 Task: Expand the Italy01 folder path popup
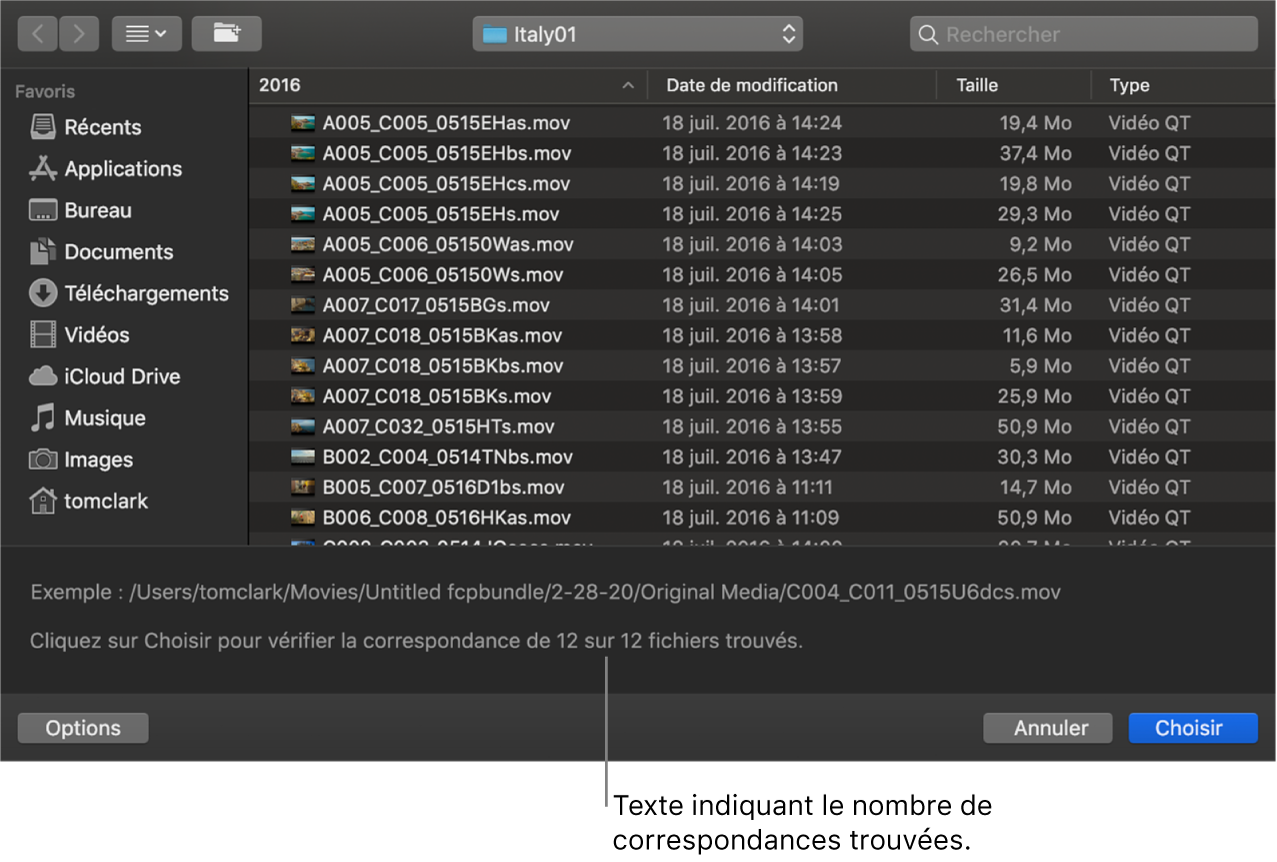tap(637, 35)
